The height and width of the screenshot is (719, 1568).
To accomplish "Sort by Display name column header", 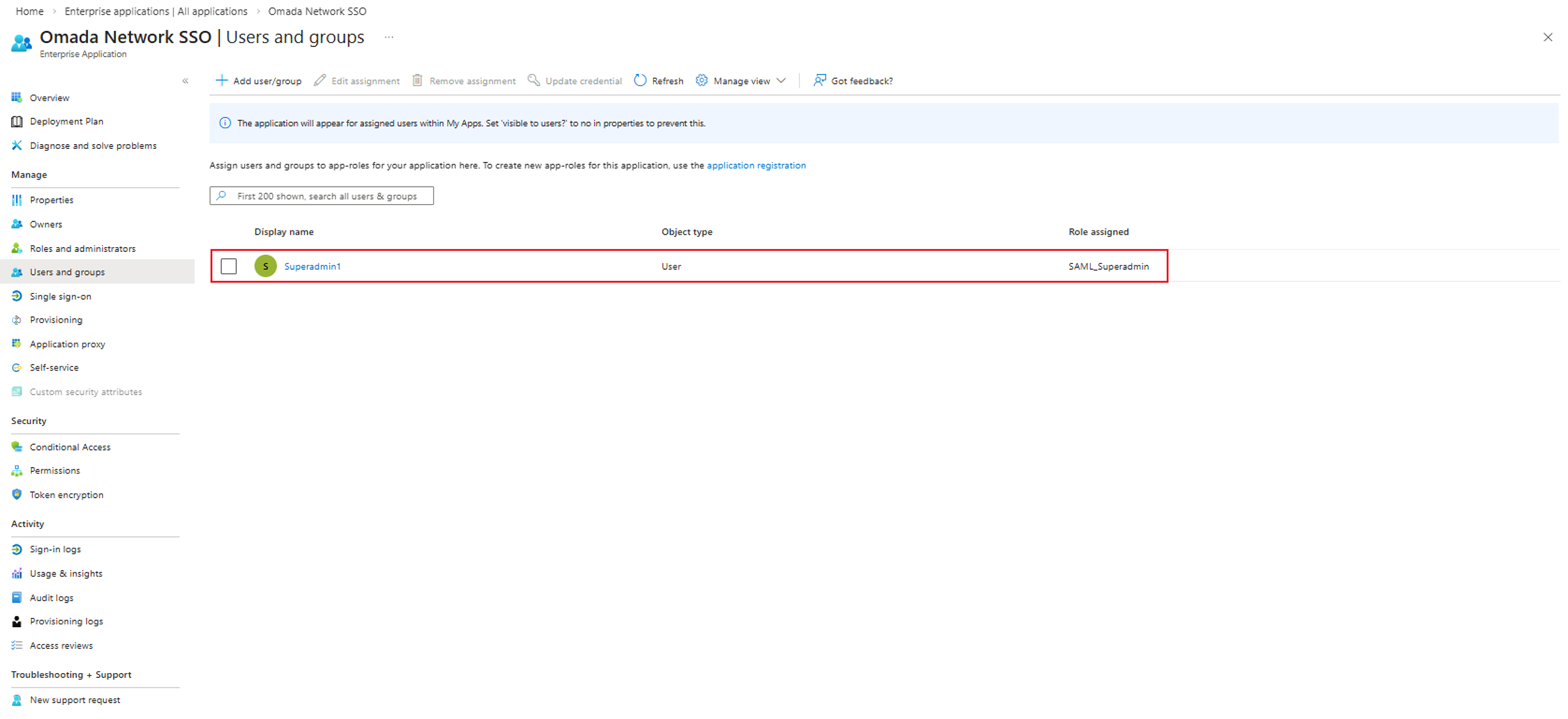I will (284, 232).
